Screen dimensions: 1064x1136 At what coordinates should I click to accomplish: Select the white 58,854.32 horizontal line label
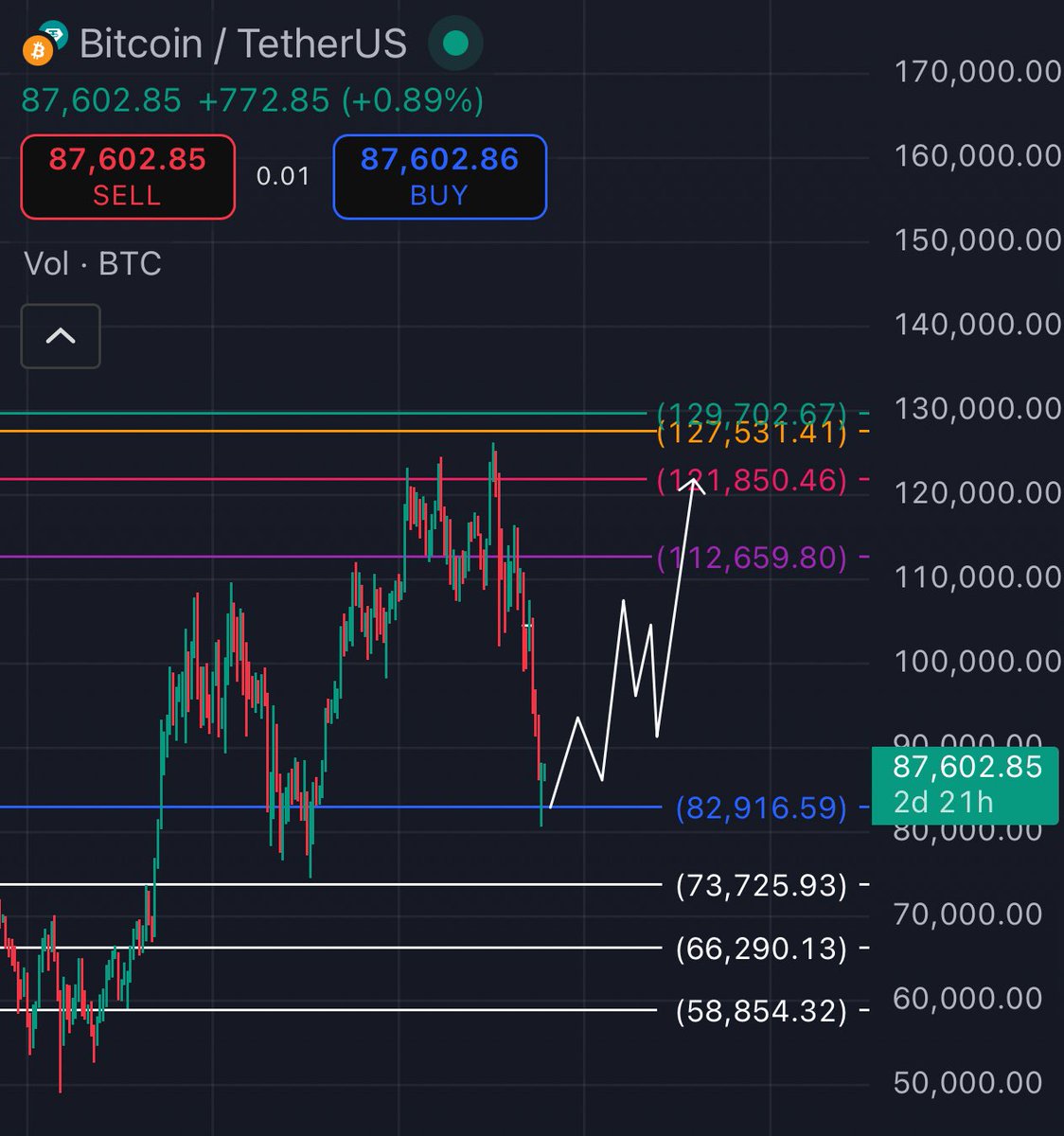pos(761,1011)
